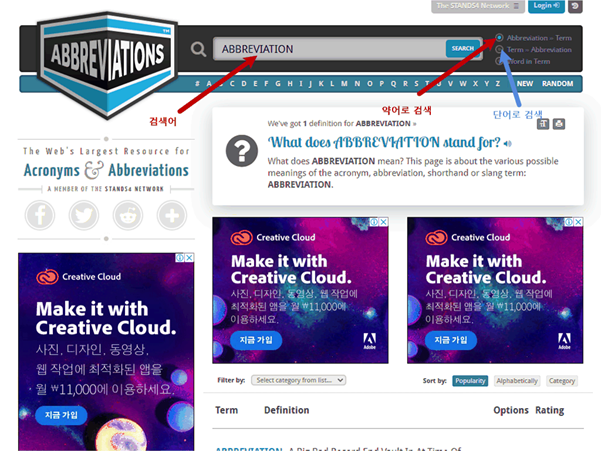Open ad info icon on right ad
This screenshot has width=601, height=451.
[x=569, y=222]
